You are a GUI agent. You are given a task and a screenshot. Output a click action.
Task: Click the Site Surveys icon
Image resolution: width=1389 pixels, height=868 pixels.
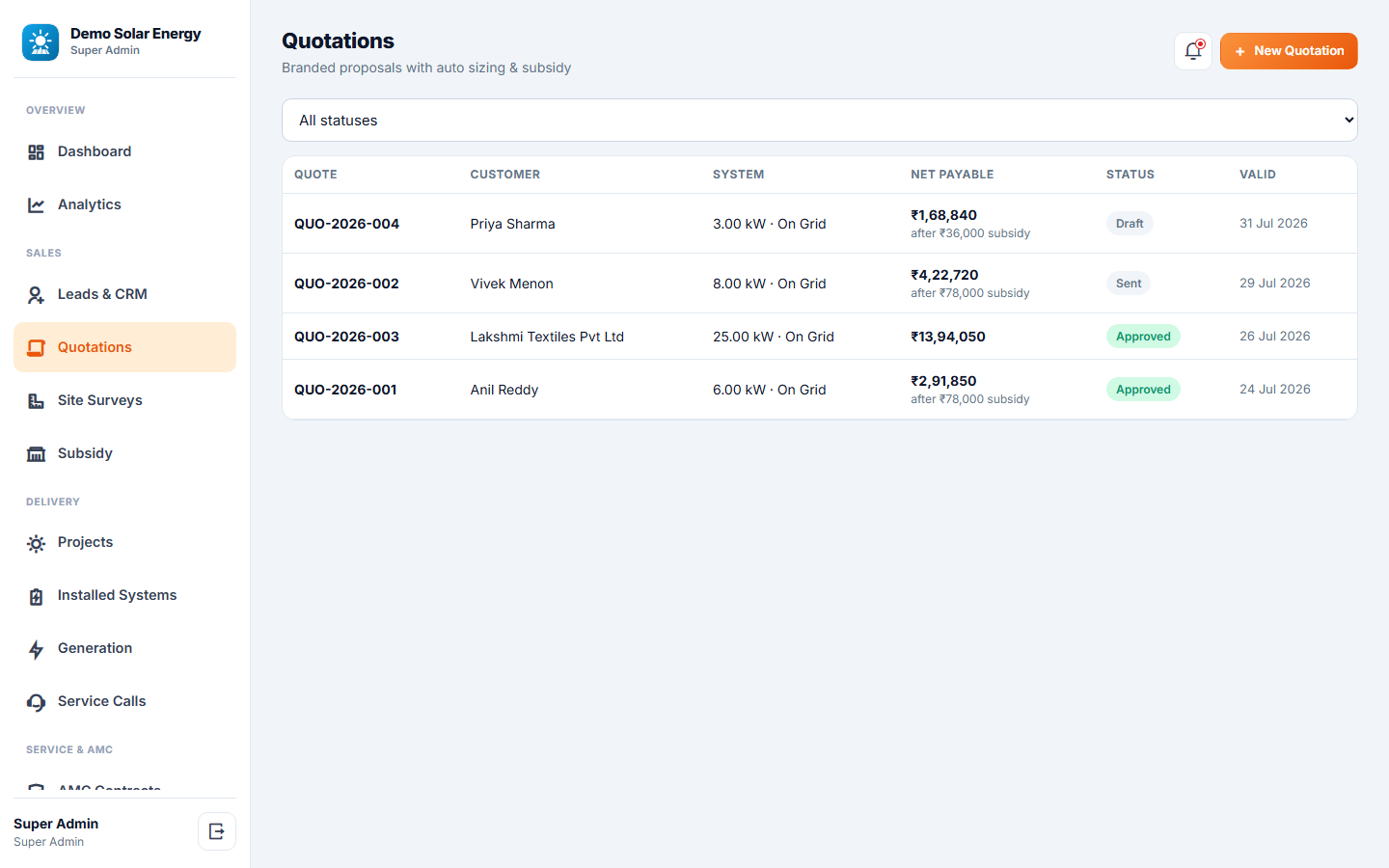[37, 401]
